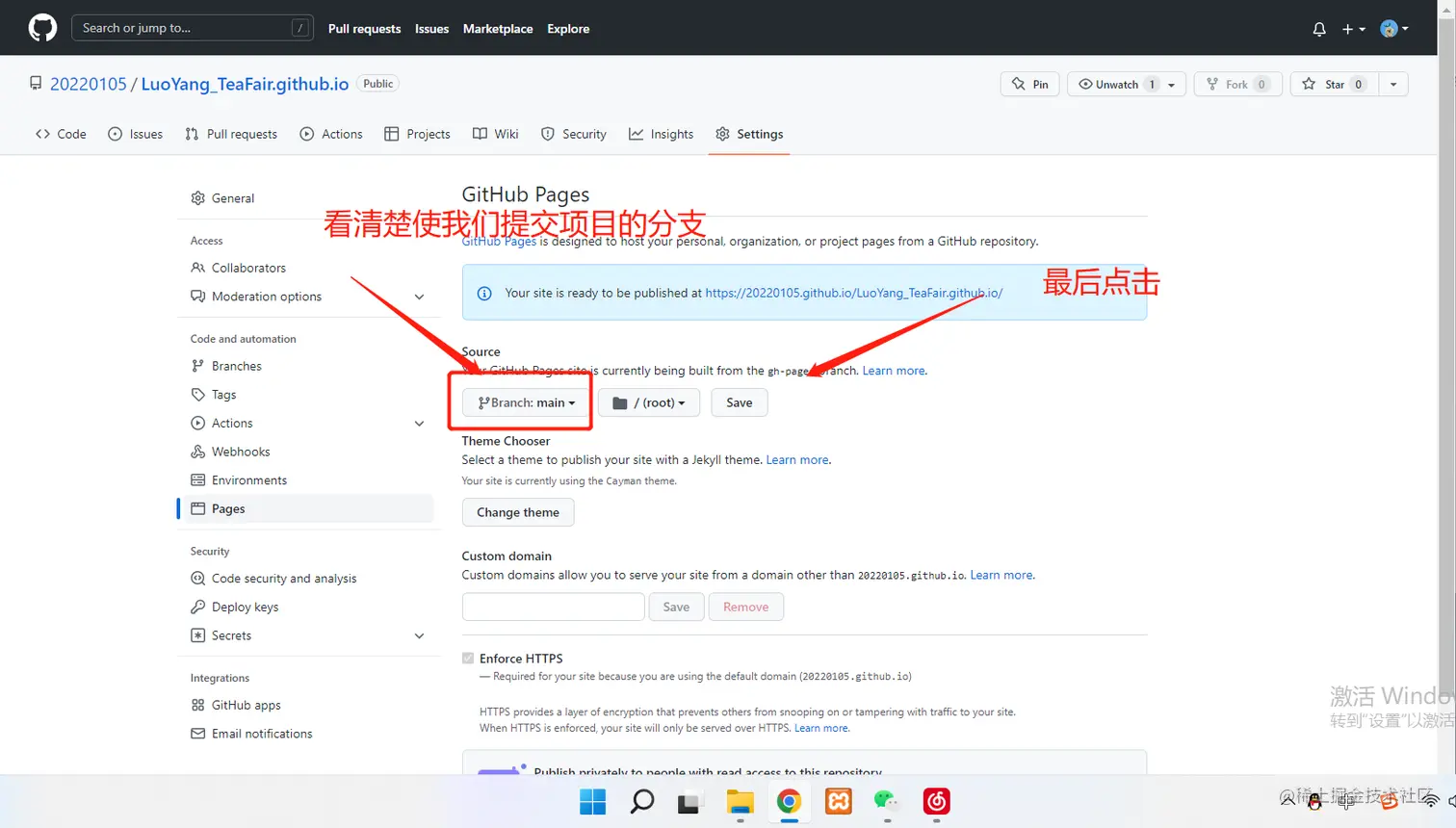
Task: Switch to the Code tab
Action: (61, 134)
